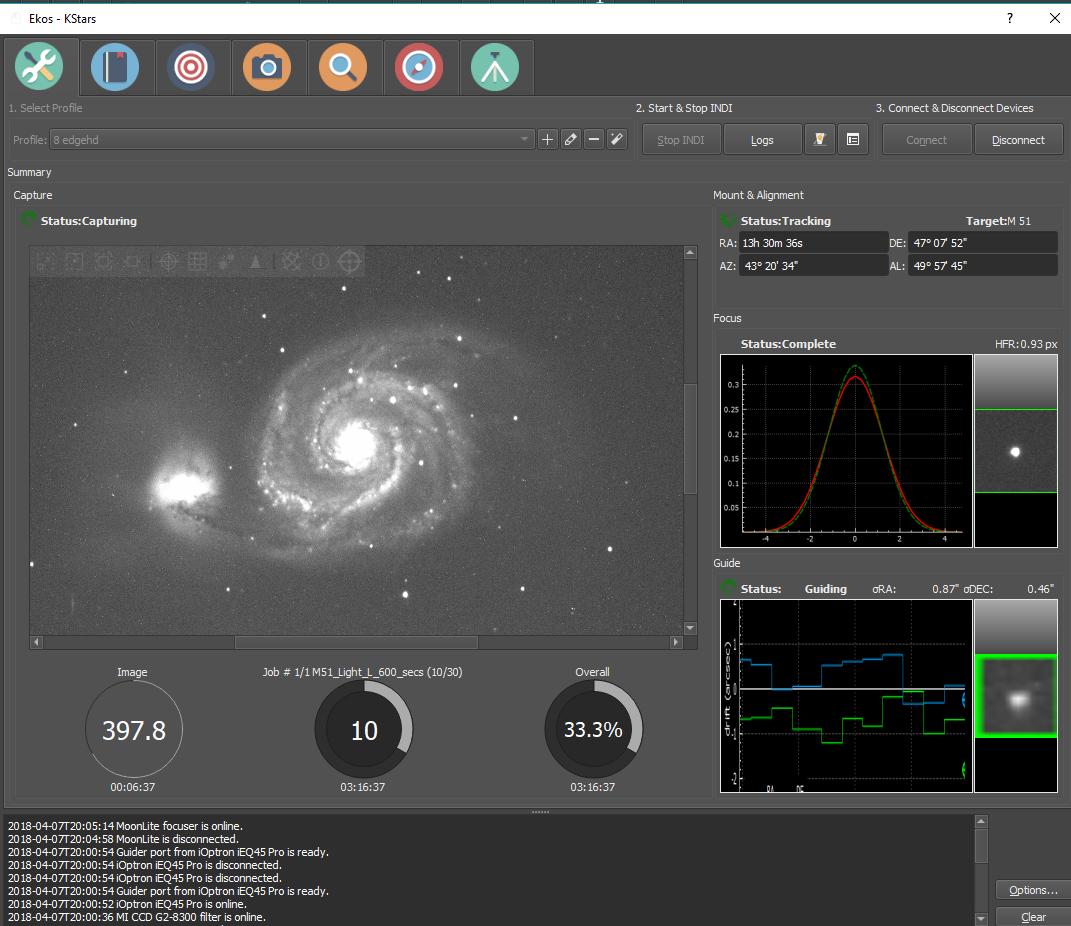Switch to the Align bullseye tab
This screenshot has height=926, width=1071.
pyautogui.click(x=191, y=67)
